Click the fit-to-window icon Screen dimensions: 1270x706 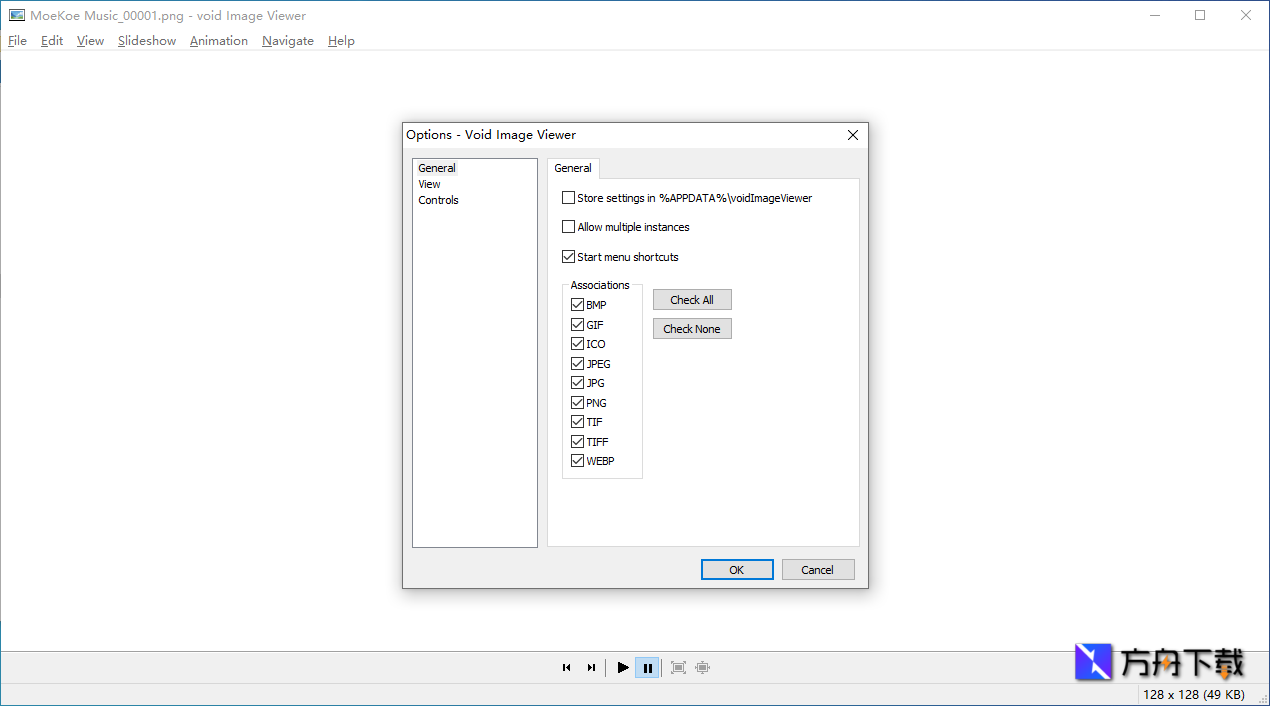[x=678, y=668]
